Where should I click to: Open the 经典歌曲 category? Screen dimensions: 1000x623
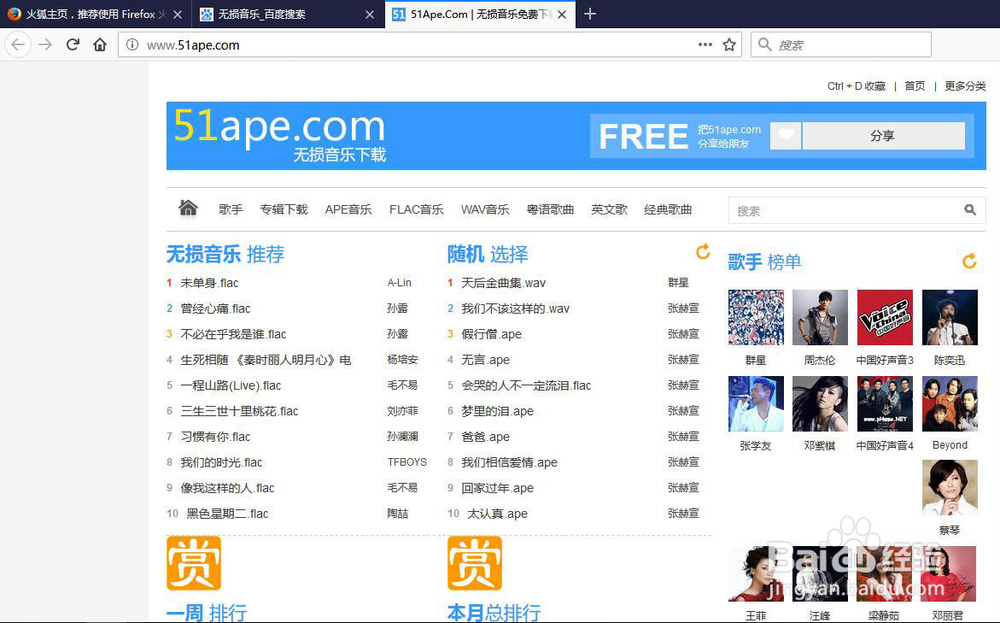[x=668, y=209]
